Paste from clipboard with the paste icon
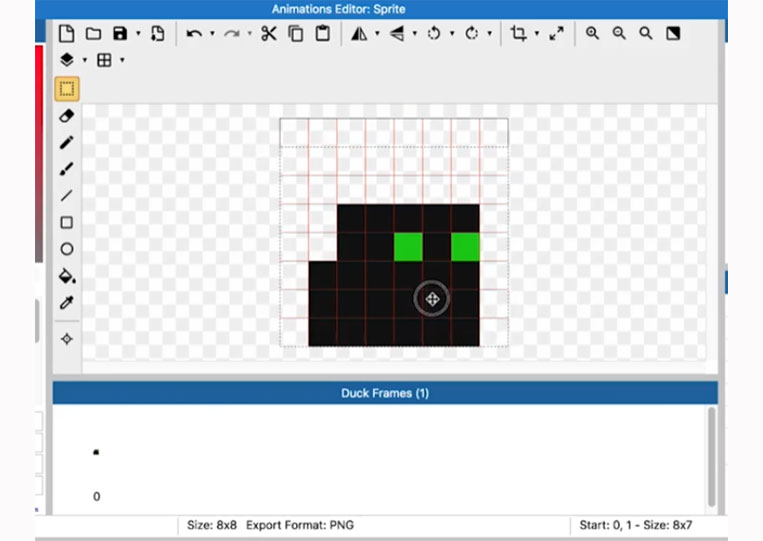 [x=323, y=34]
